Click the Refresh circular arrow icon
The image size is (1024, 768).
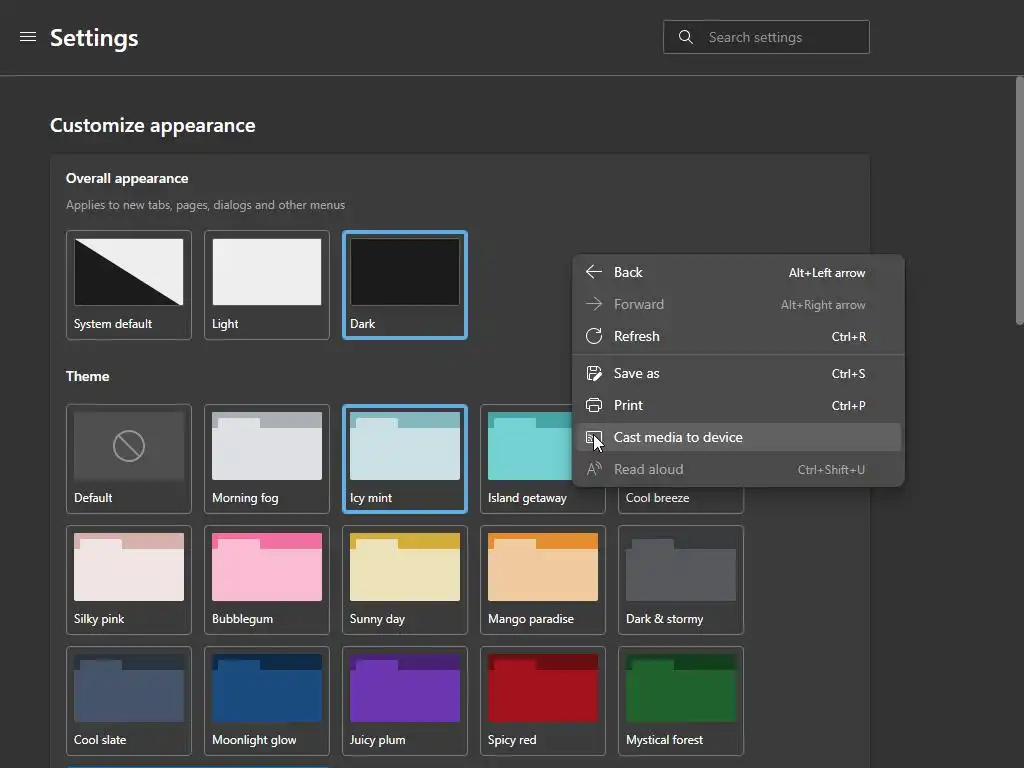tap(594, 336)
